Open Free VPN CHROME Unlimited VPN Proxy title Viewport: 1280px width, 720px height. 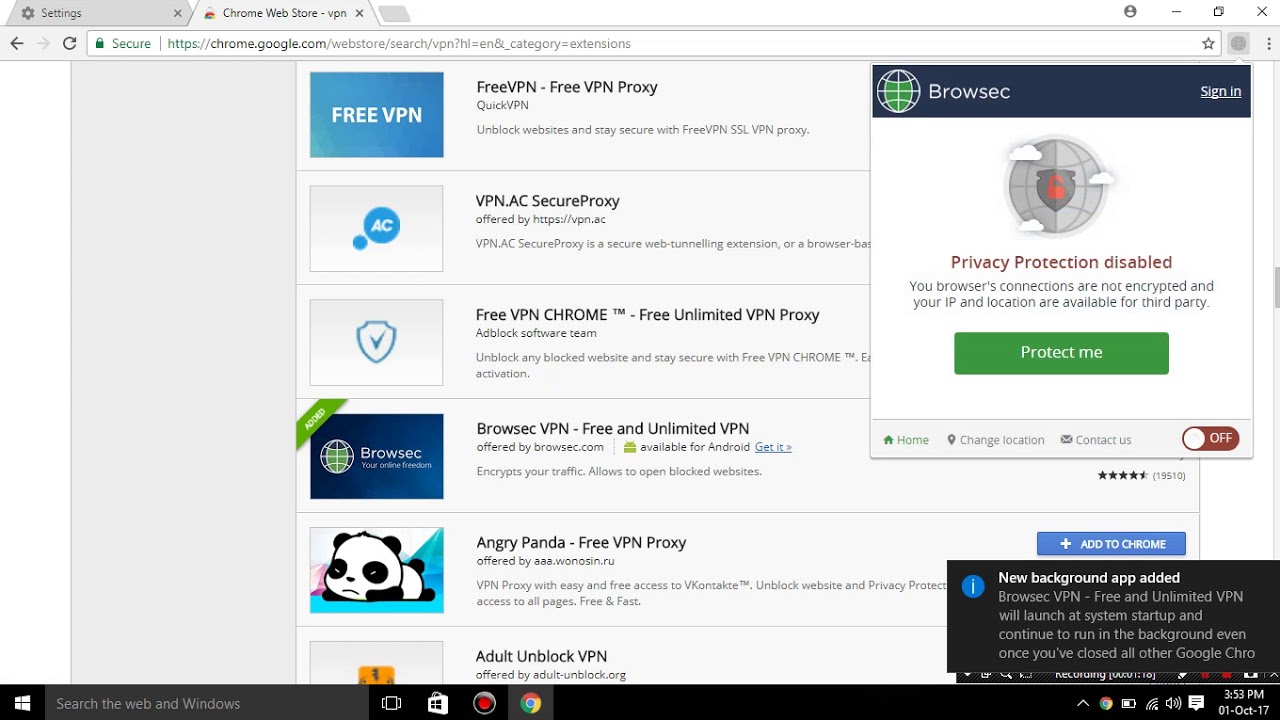648,315
